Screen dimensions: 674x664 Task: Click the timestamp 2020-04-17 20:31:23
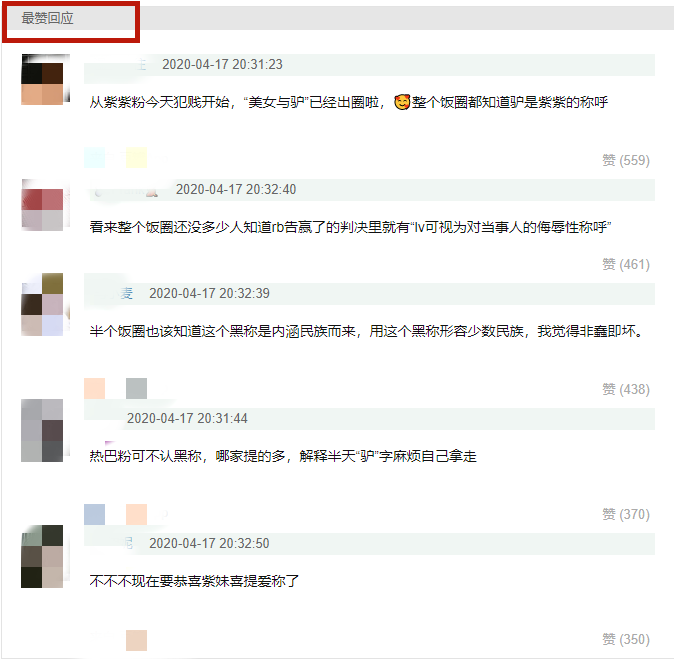(x=222, y=64)
